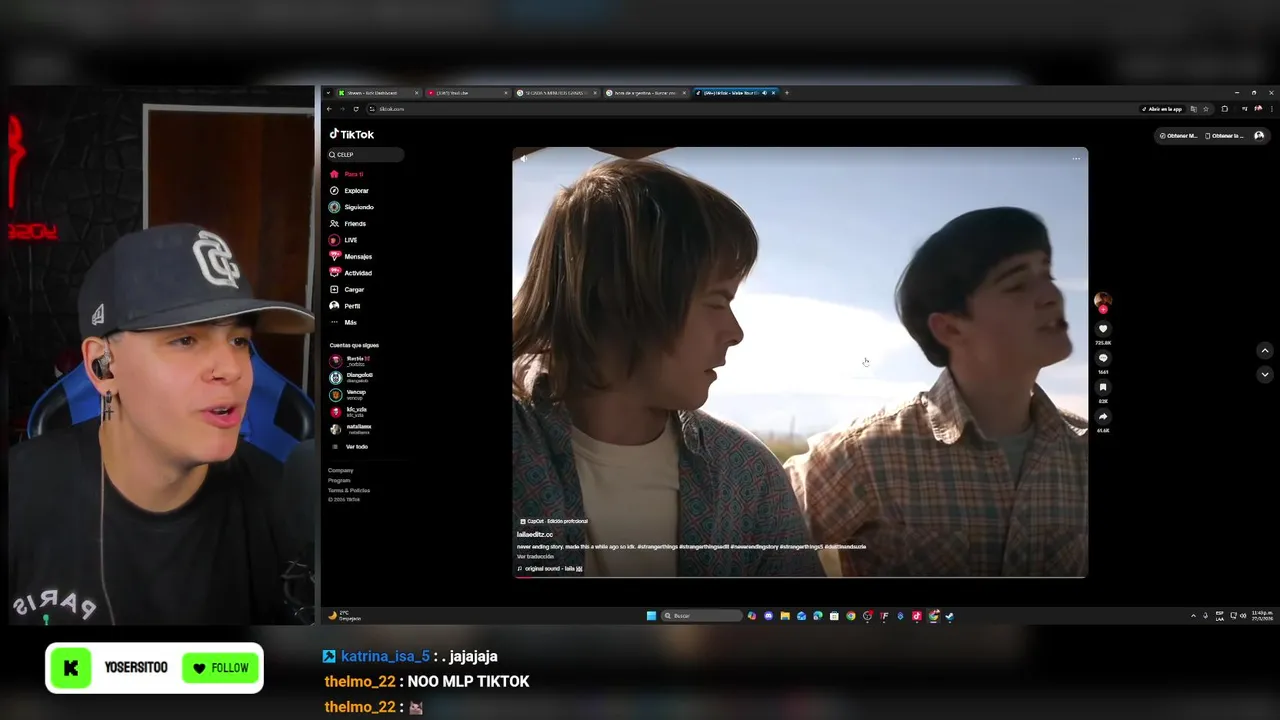Viewport: 1280px width, 720px height.
Task: Share the video with arrow icon
Action: click(x=1103, y=416)
